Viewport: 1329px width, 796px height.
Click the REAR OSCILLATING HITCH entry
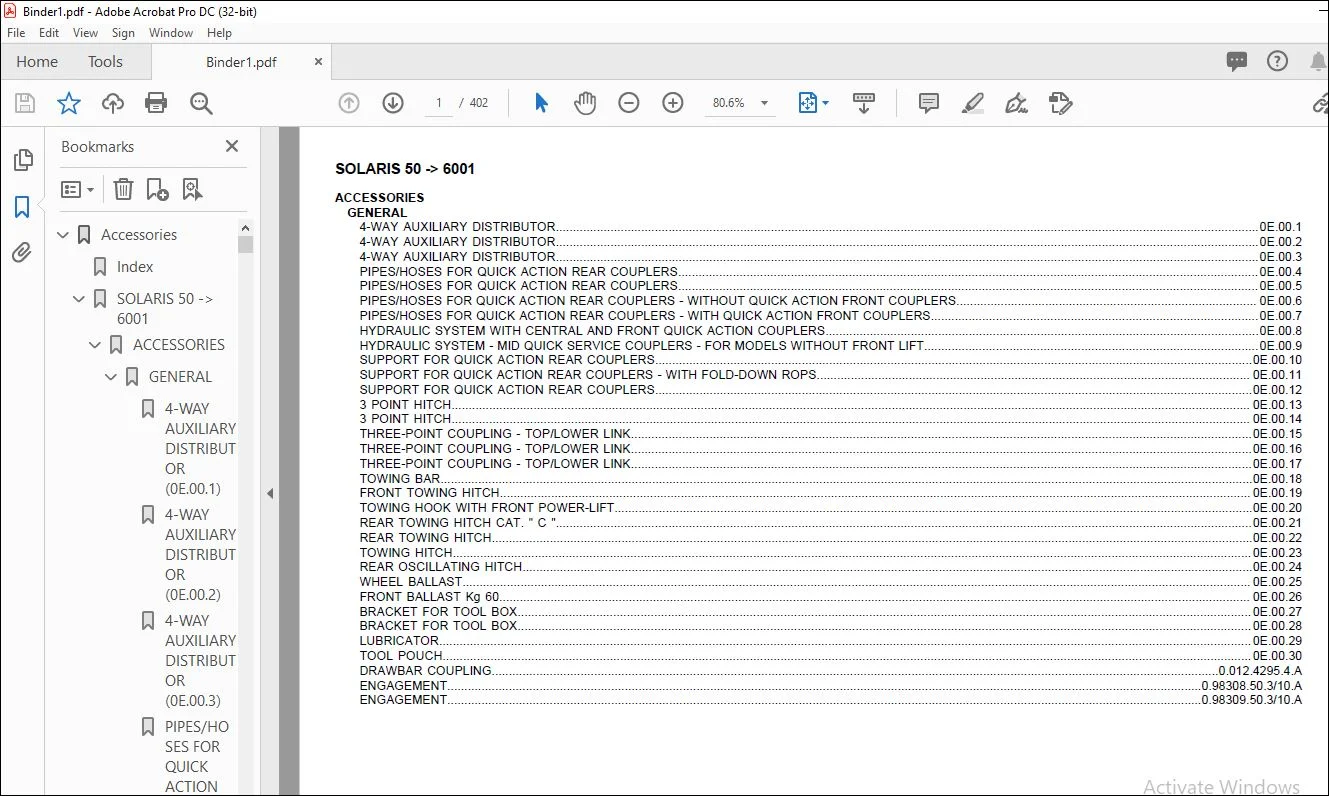pos(830,567)
